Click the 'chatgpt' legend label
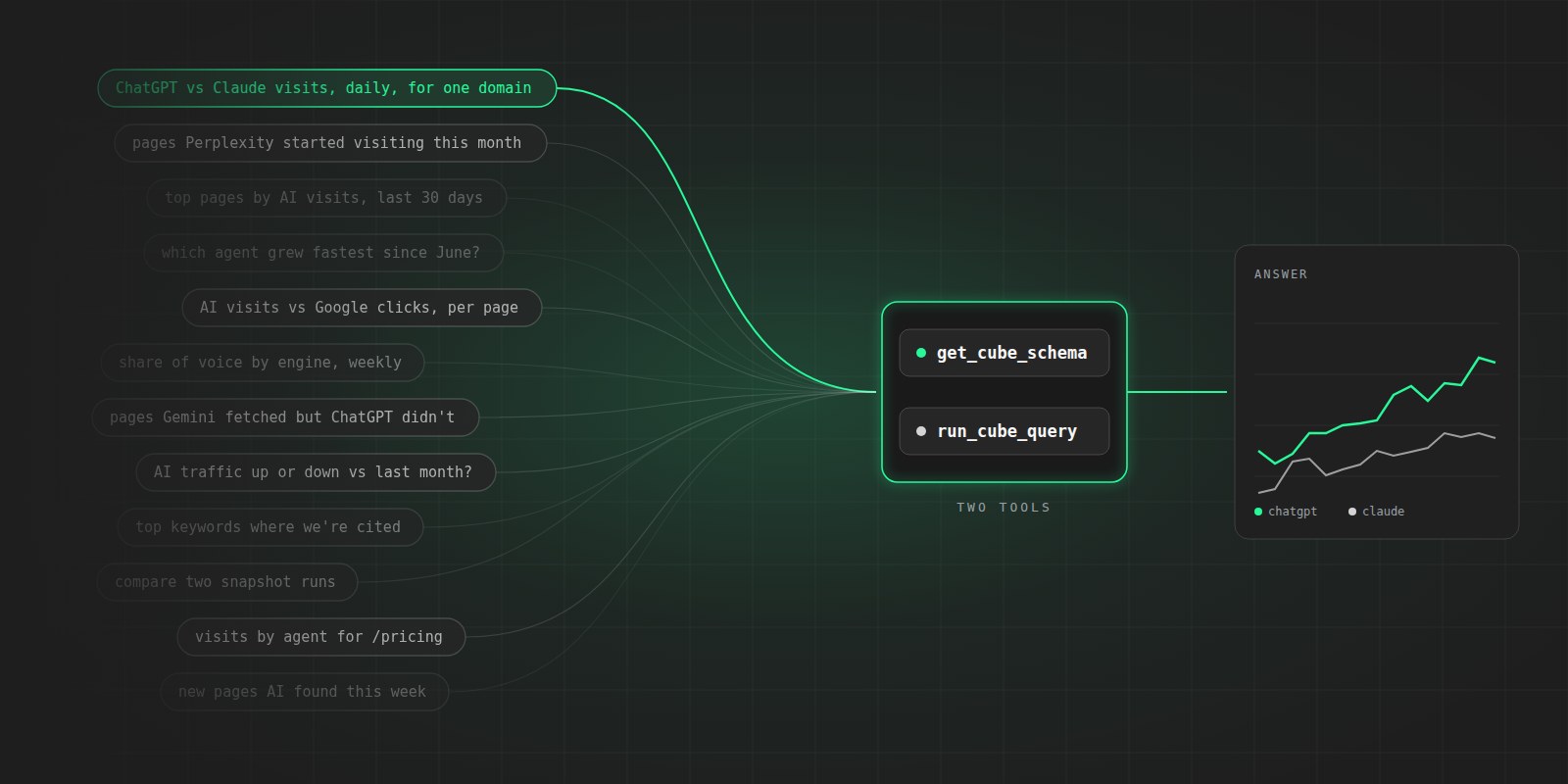 pos(1293,512)
